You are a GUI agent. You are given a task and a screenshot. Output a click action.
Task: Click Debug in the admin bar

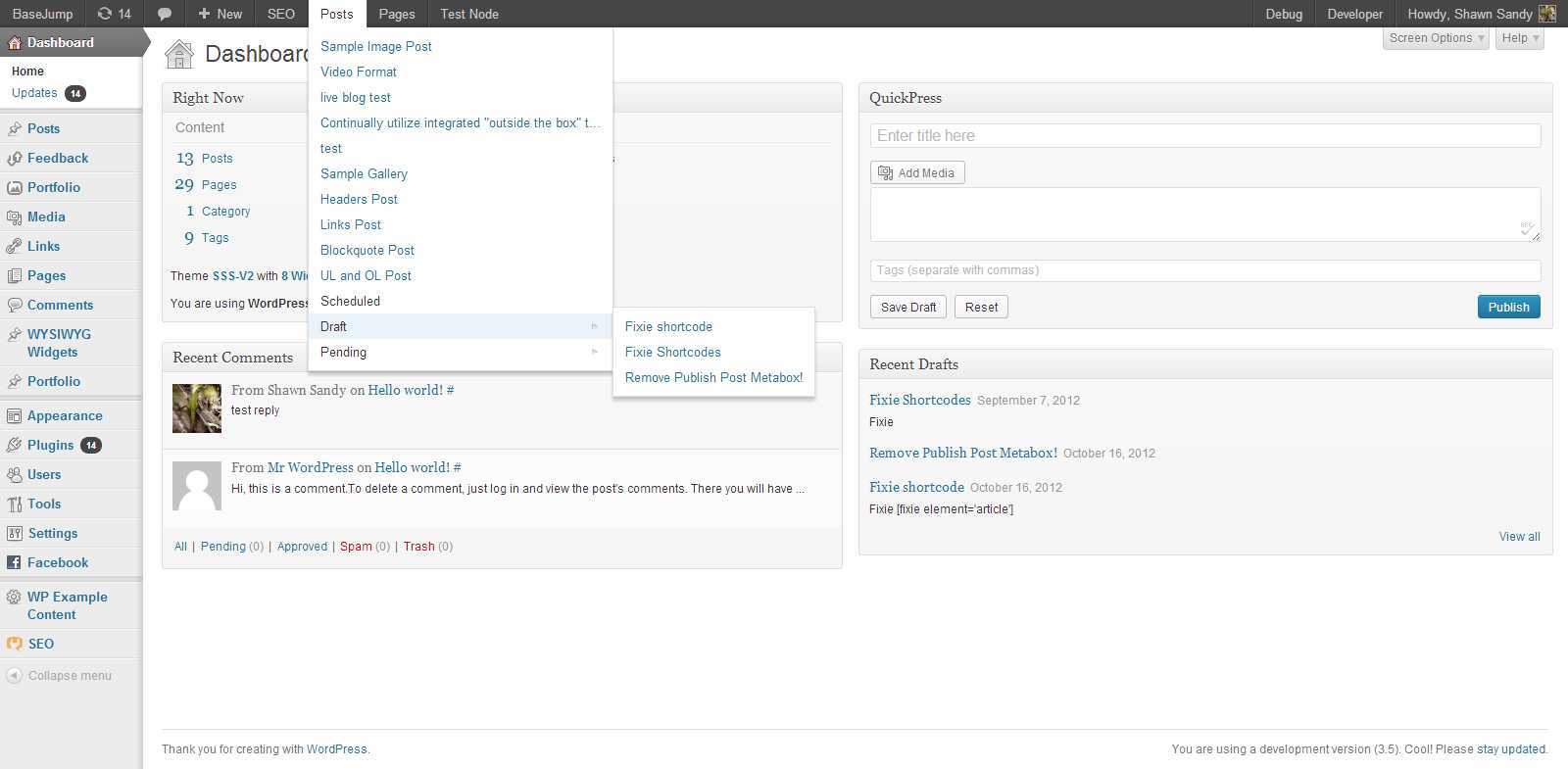click(x=1284, y=14)
